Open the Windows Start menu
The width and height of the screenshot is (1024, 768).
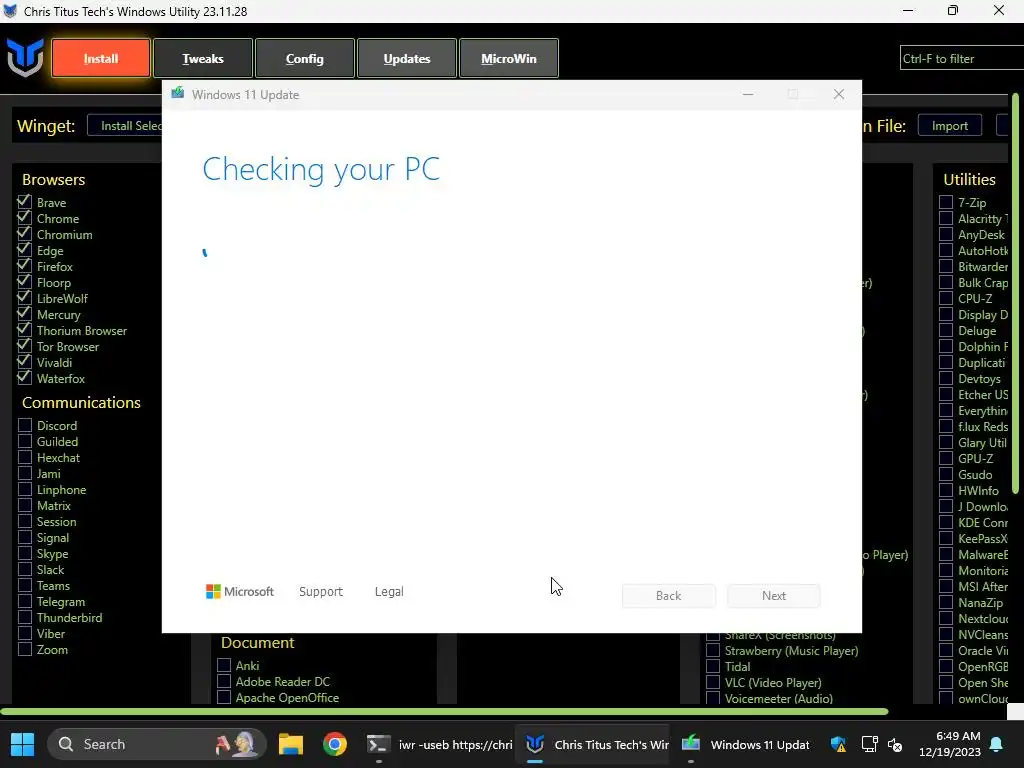click(22, 744)
